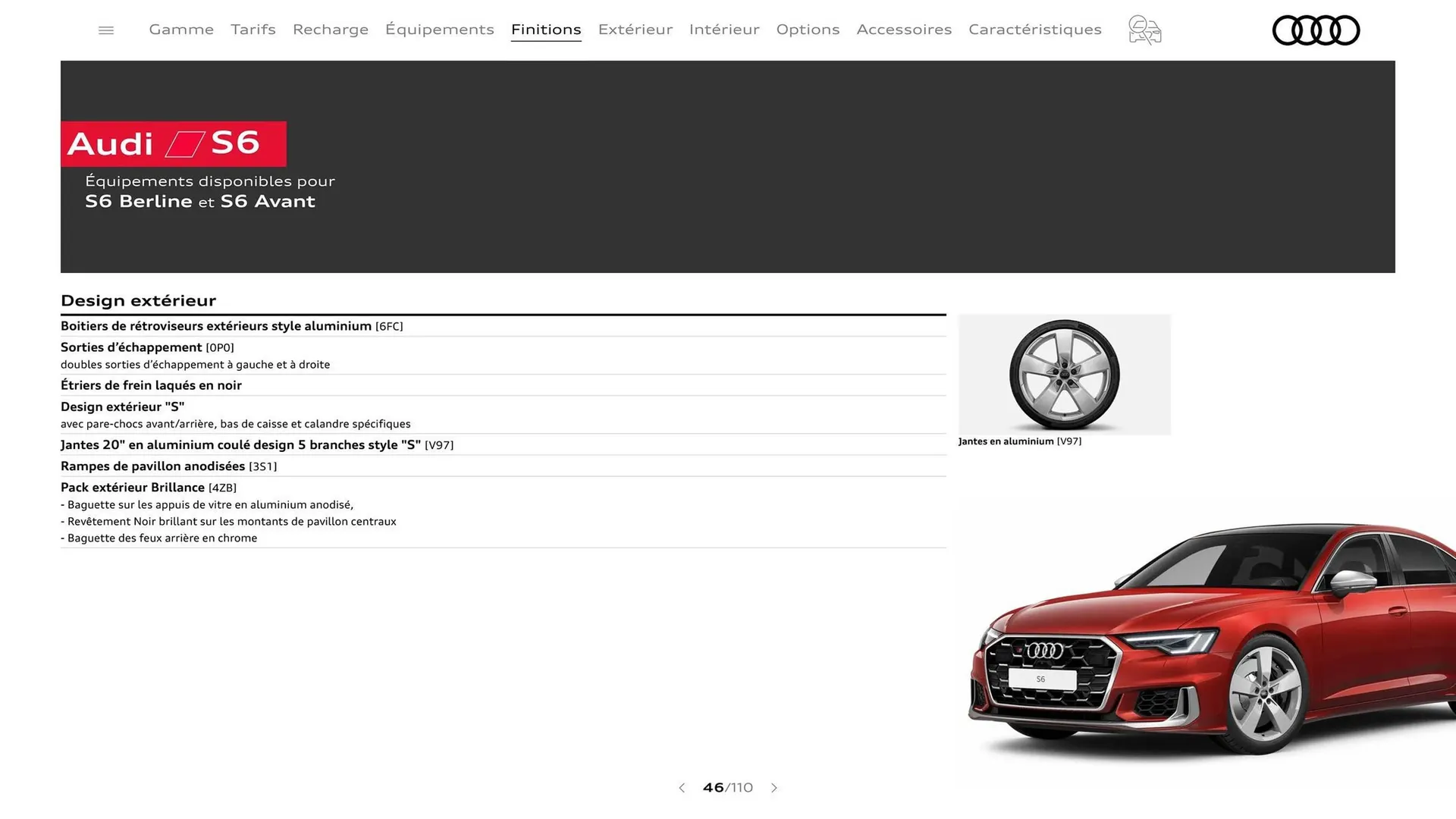Image resolution: width=1456 pixels, height=819 pixels.
Task: Open the Gamme page
Action: pos(180,30)
